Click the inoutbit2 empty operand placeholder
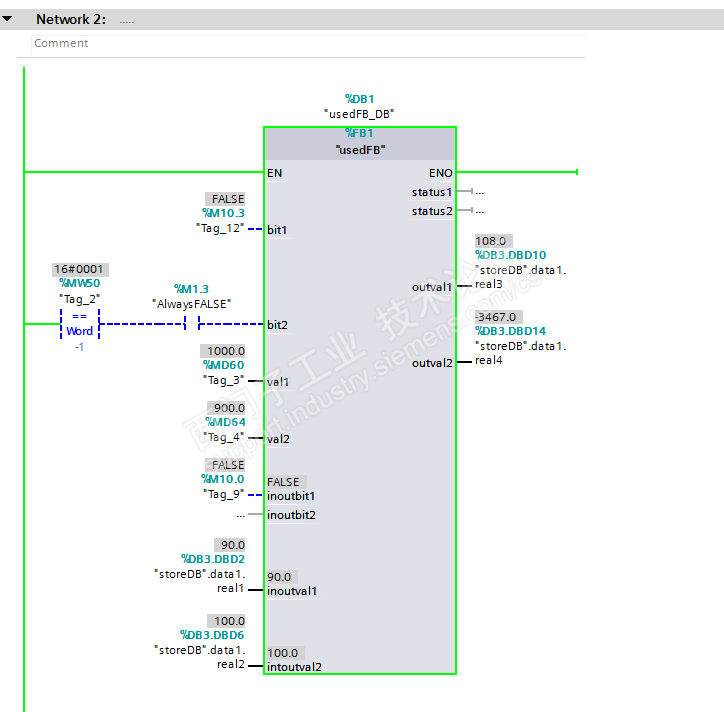Viewport: 724px width, 712px height. (x=241, y=515)
